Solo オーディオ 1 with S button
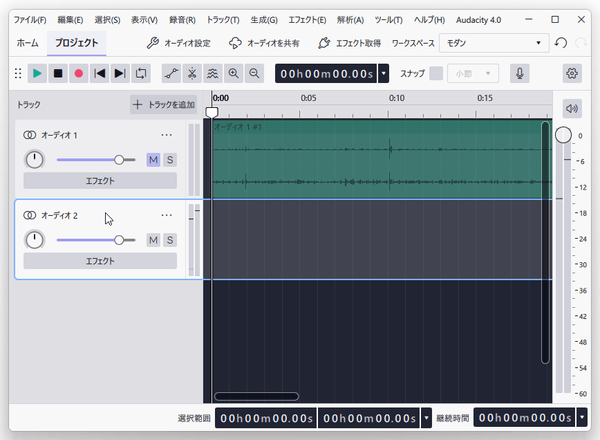This screenshot has width=600, height=440. pos(170,160)
